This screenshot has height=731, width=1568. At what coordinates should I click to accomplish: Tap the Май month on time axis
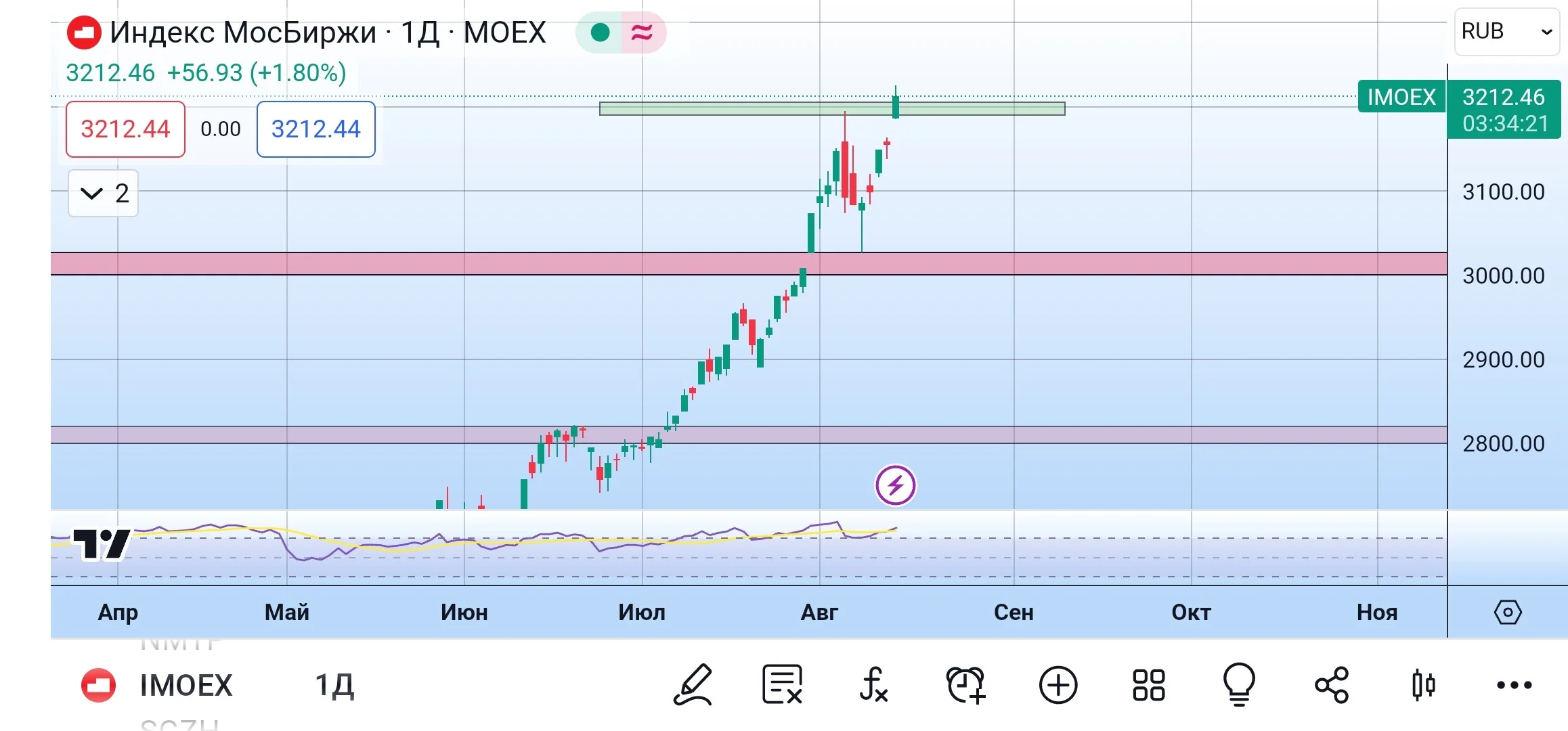pyautogui.click(x=287, y=613)
